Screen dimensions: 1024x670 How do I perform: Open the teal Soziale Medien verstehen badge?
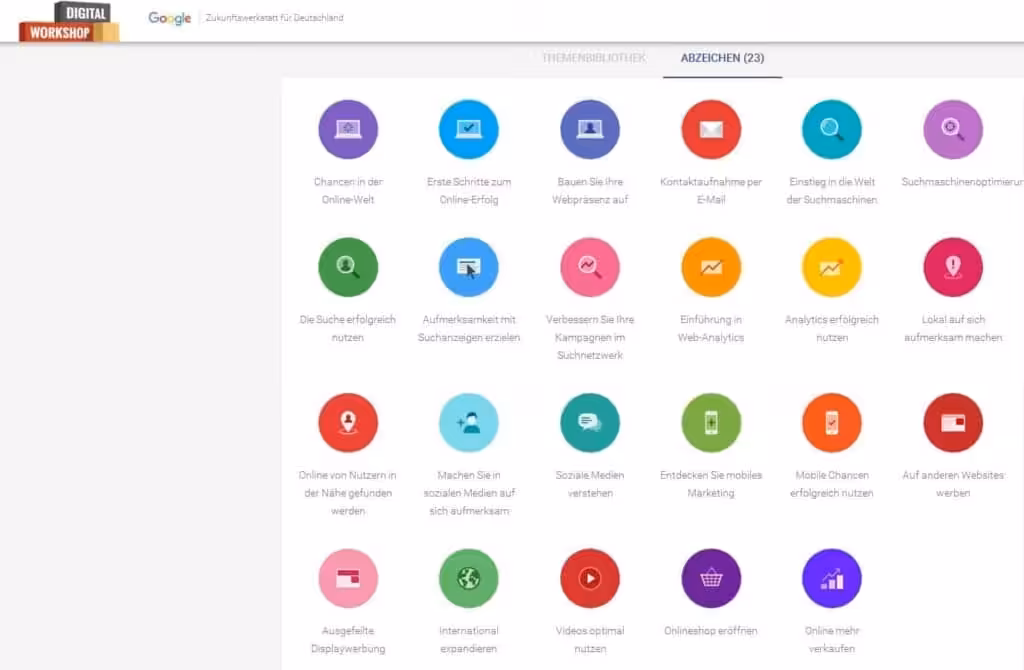click(x=590, y=423)
